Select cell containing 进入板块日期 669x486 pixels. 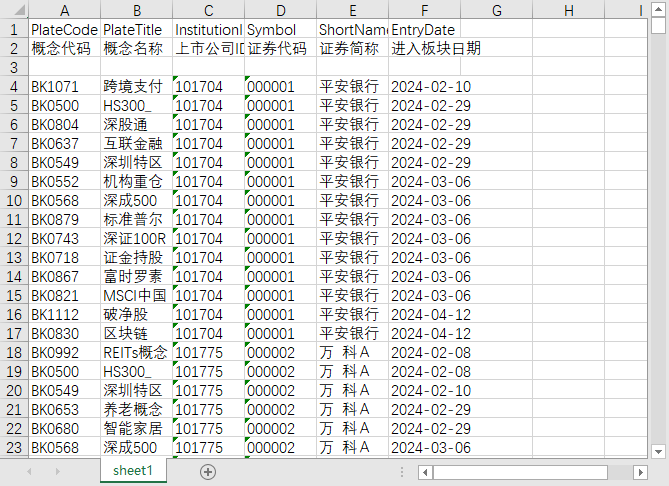point(425,48)
